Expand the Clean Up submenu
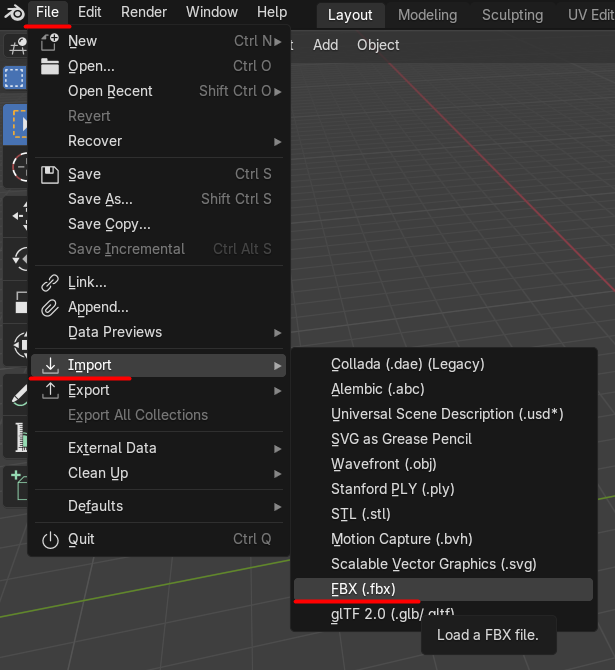This screenshot has width=615, height=670. pyautogui.click(x=278, y=474)
